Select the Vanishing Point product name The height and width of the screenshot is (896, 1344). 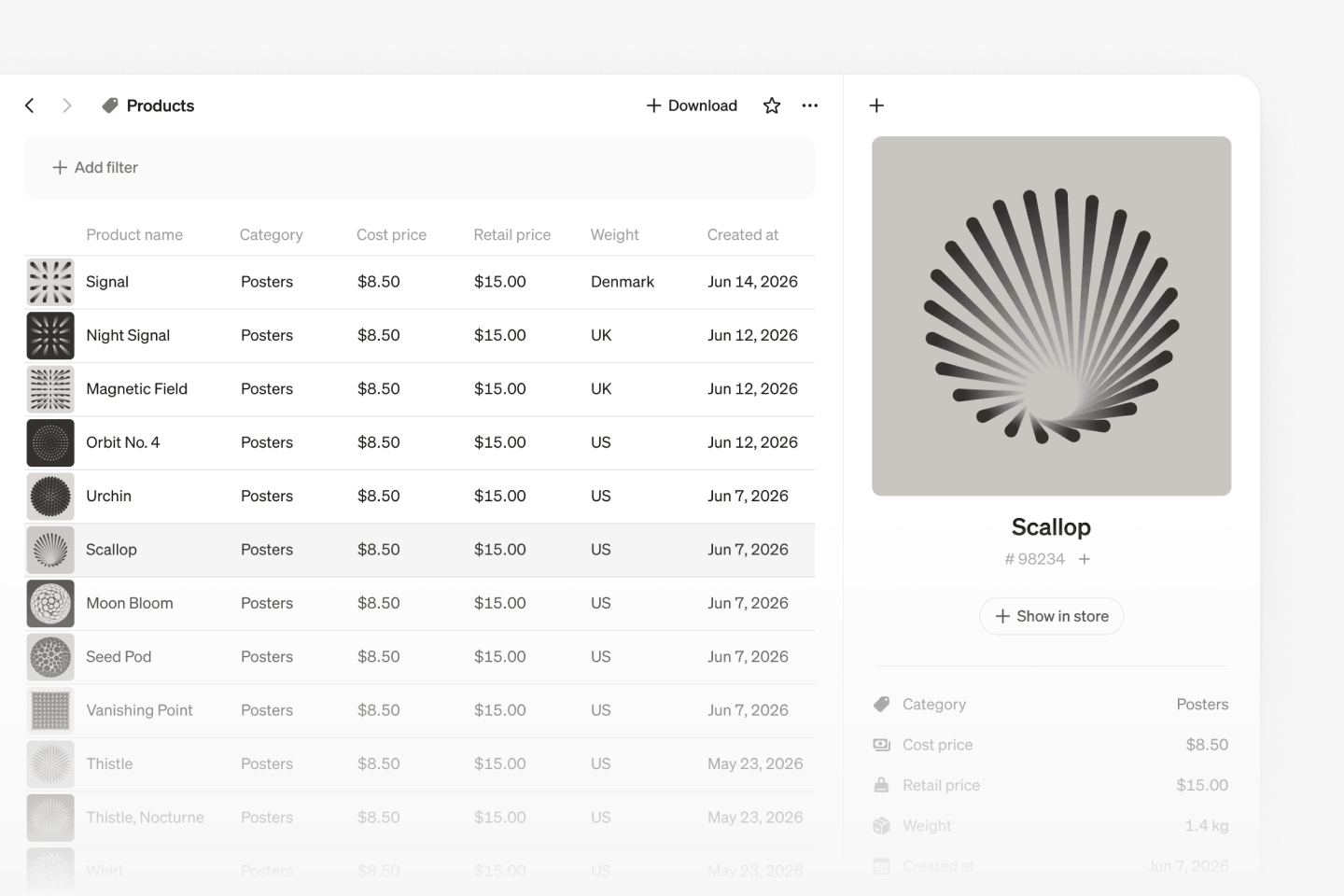coord(139,710)
